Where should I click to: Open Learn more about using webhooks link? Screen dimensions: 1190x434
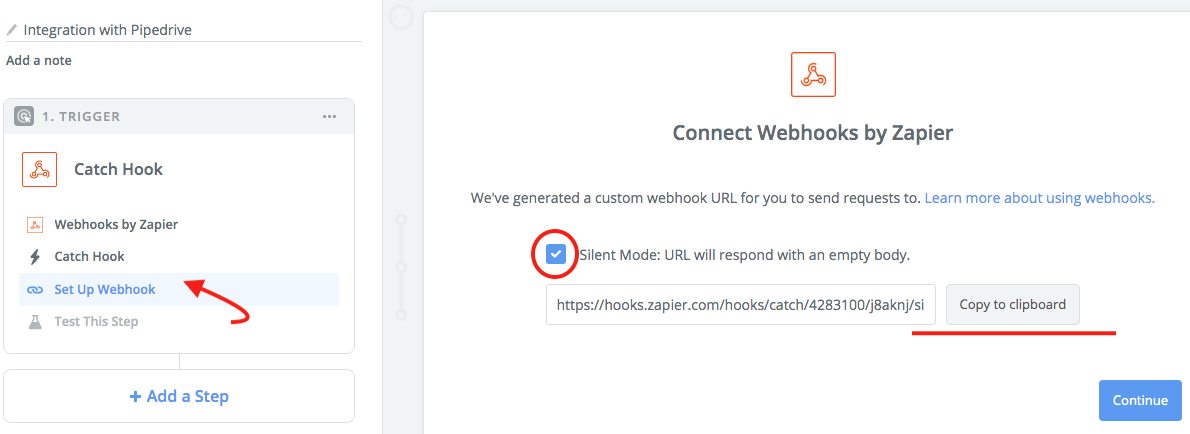(1040, 198)
